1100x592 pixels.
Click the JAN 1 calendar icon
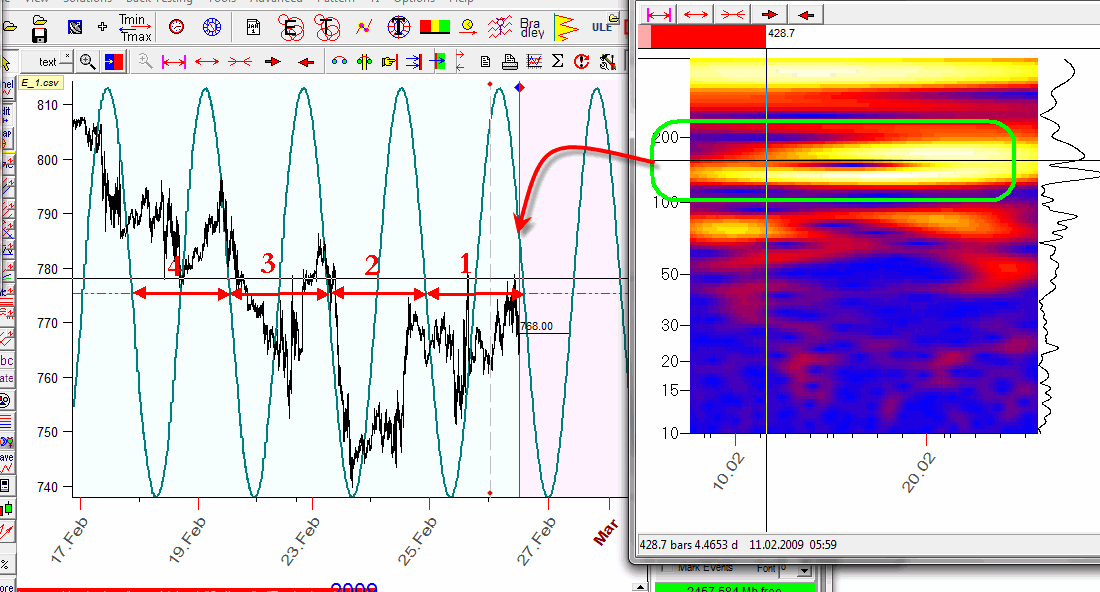pos(253,27)
